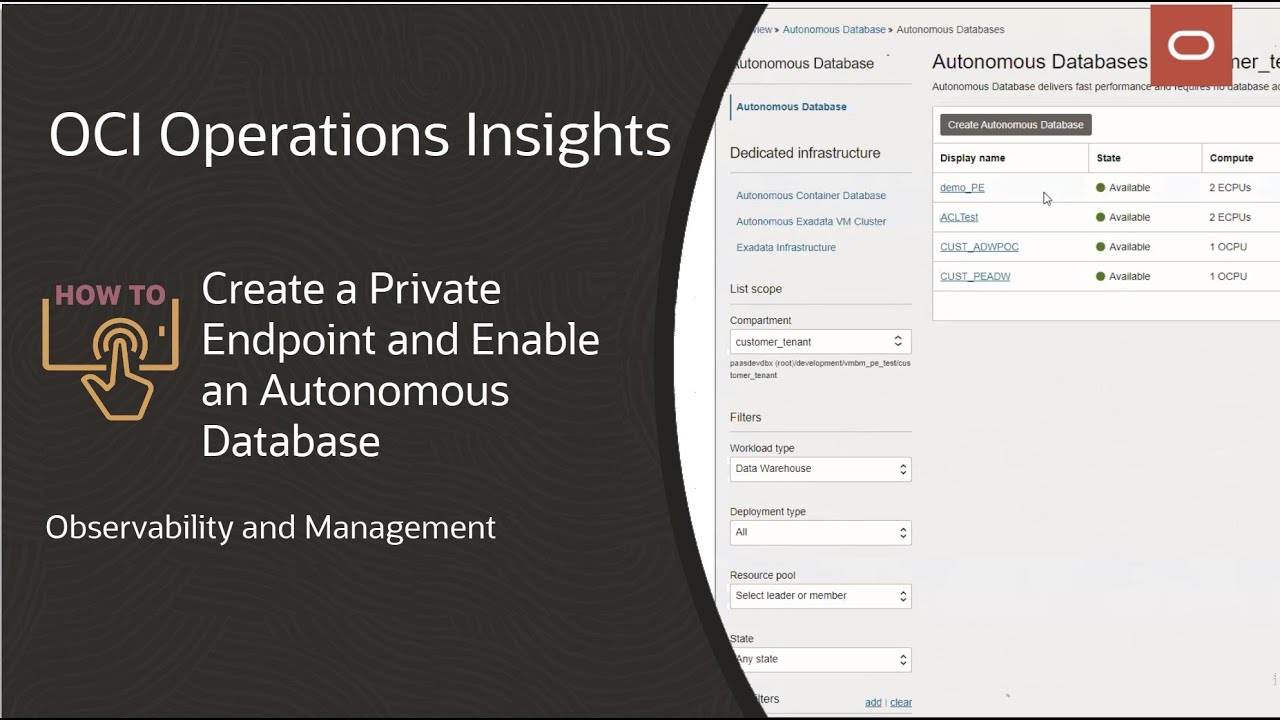Open the CUST_ADWPOC database link
Image resolution: width=1280 pixels, height=720 pixels.
(979, 247)
